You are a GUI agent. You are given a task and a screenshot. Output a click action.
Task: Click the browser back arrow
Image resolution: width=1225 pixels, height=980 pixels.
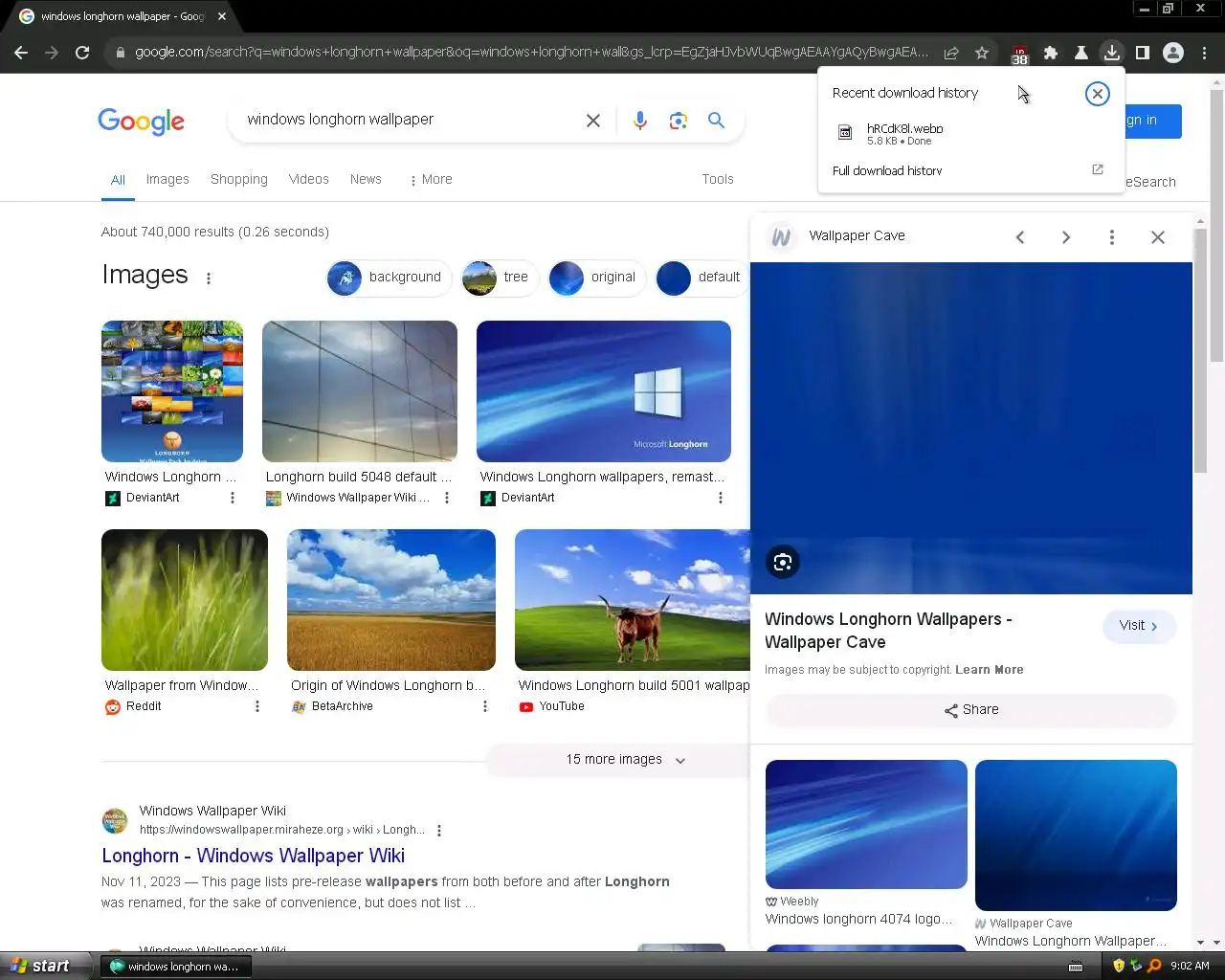(x=21, y=53)
